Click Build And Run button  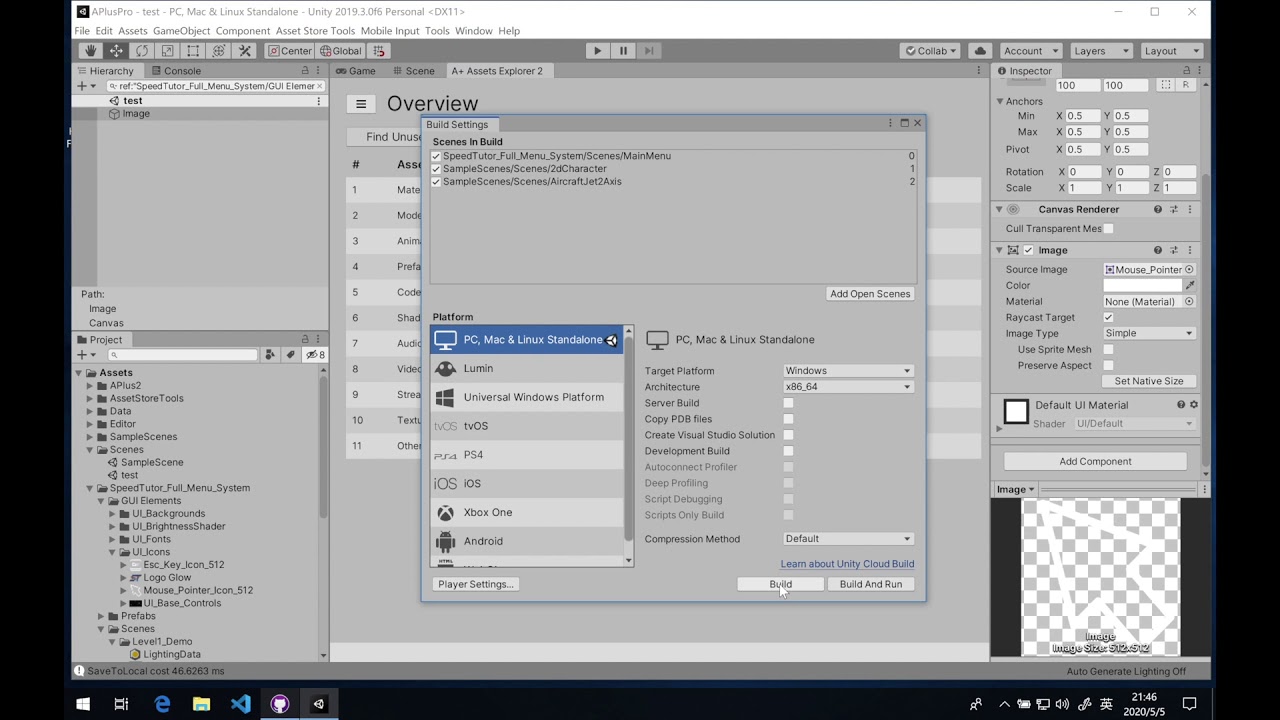(x=871, y=584)
